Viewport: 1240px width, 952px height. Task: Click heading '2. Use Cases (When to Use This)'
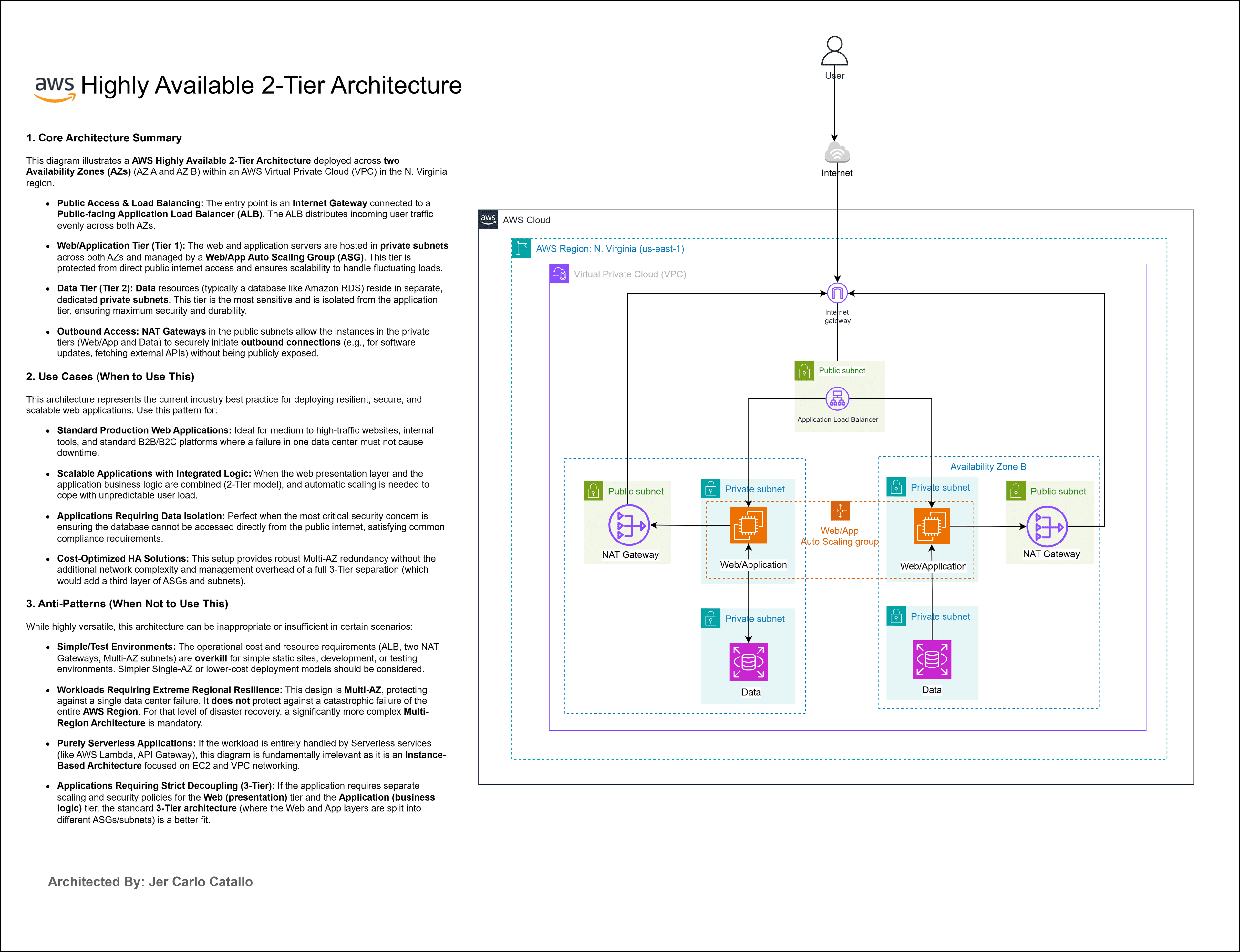point(110,376)
